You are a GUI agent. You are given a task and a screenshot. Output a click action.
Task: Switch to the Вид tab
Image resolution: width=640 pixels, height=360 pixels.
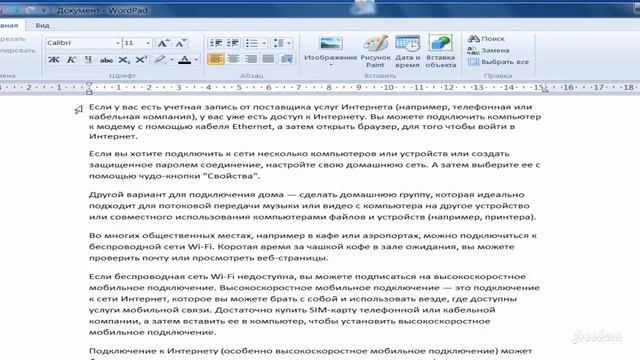click(x=42, y=25)
